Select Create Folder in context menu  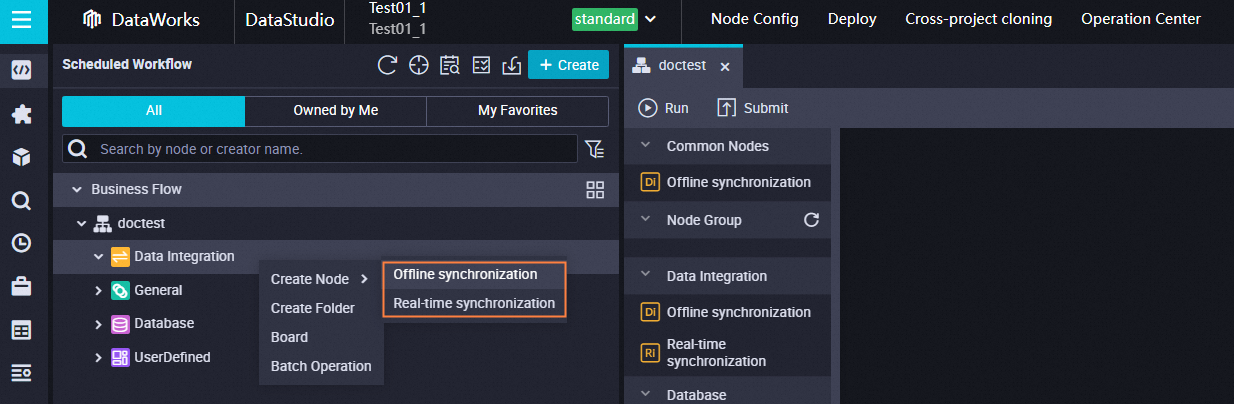coord(312,308)
